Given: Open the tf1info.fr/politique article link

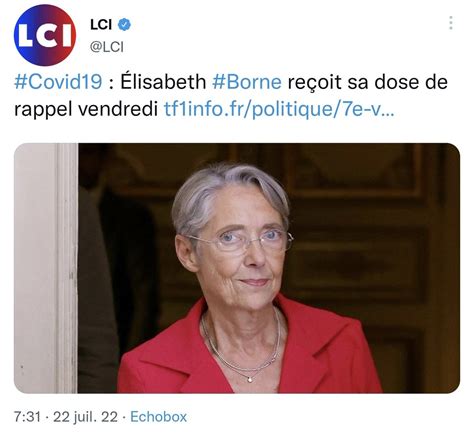Looking at the screenshot, I should click(x=279, y=109).
